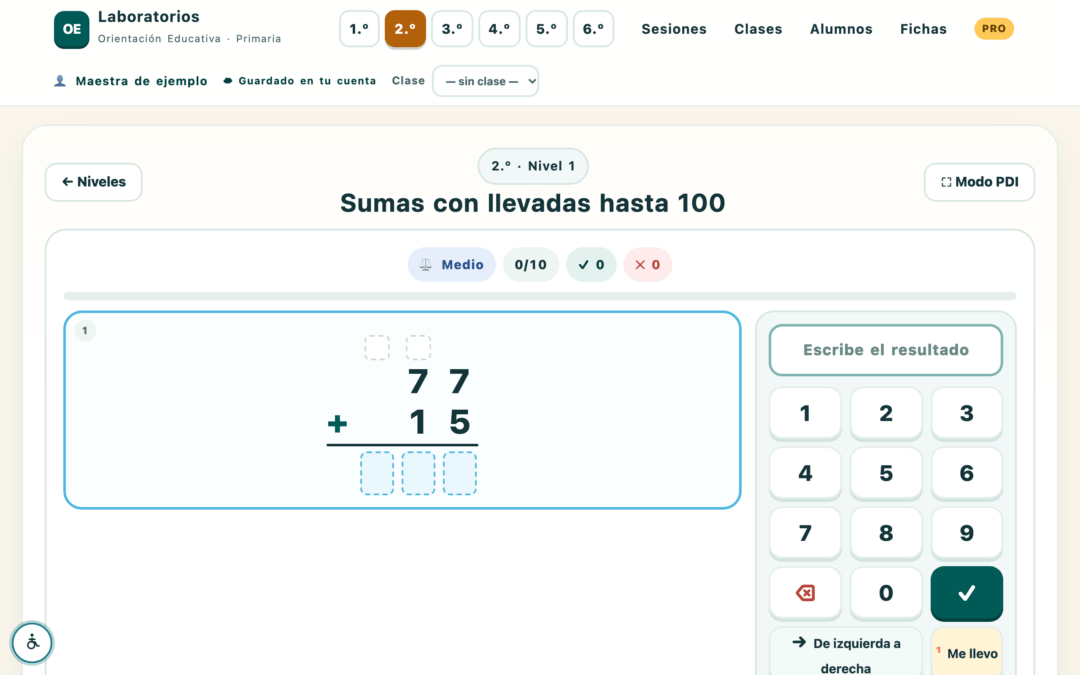Open the Fichas menu
This screenshot has height=675, width=1080.
pos(923,29)
